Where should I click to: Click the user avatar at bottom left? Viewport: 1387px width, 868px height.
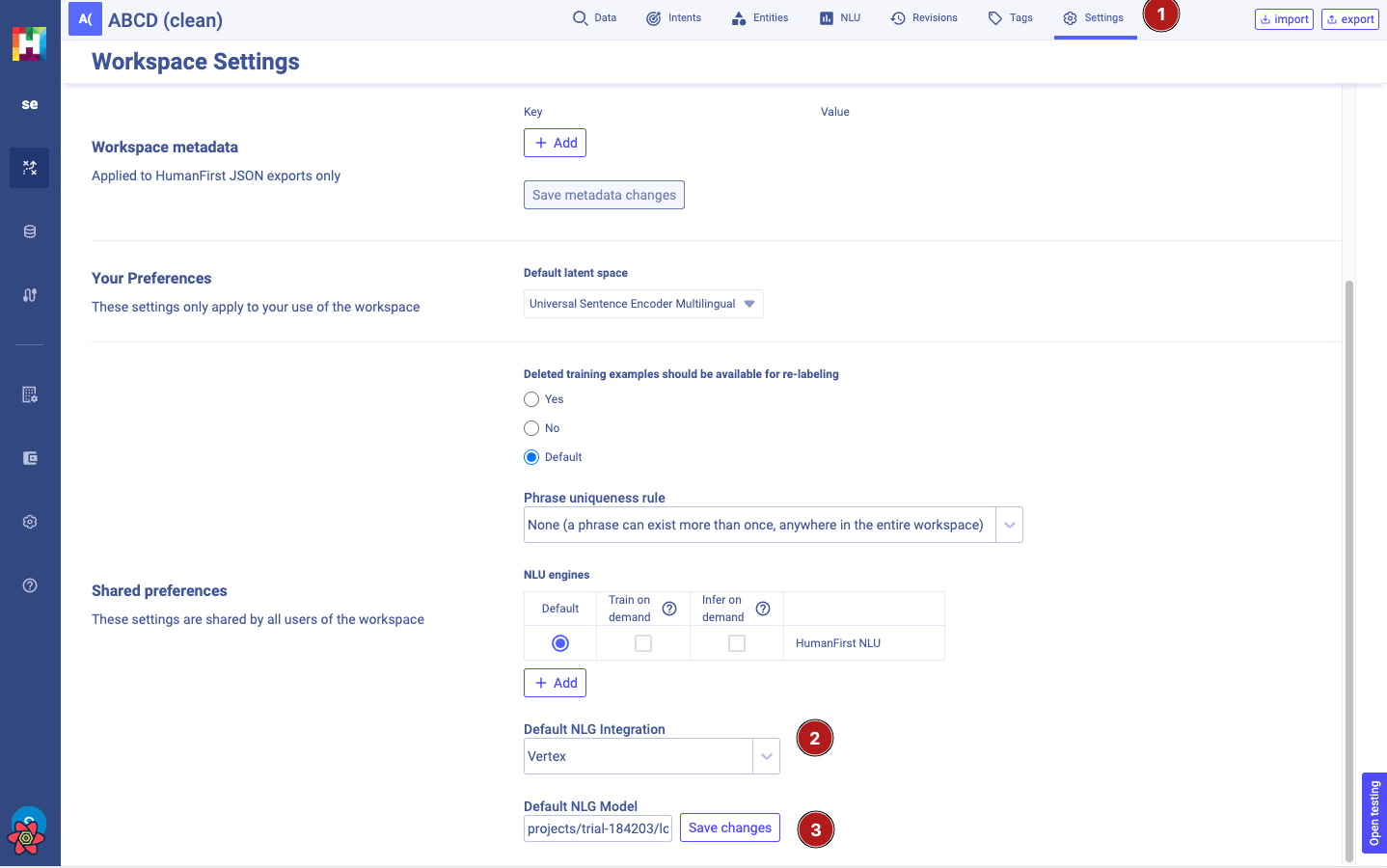28,829
